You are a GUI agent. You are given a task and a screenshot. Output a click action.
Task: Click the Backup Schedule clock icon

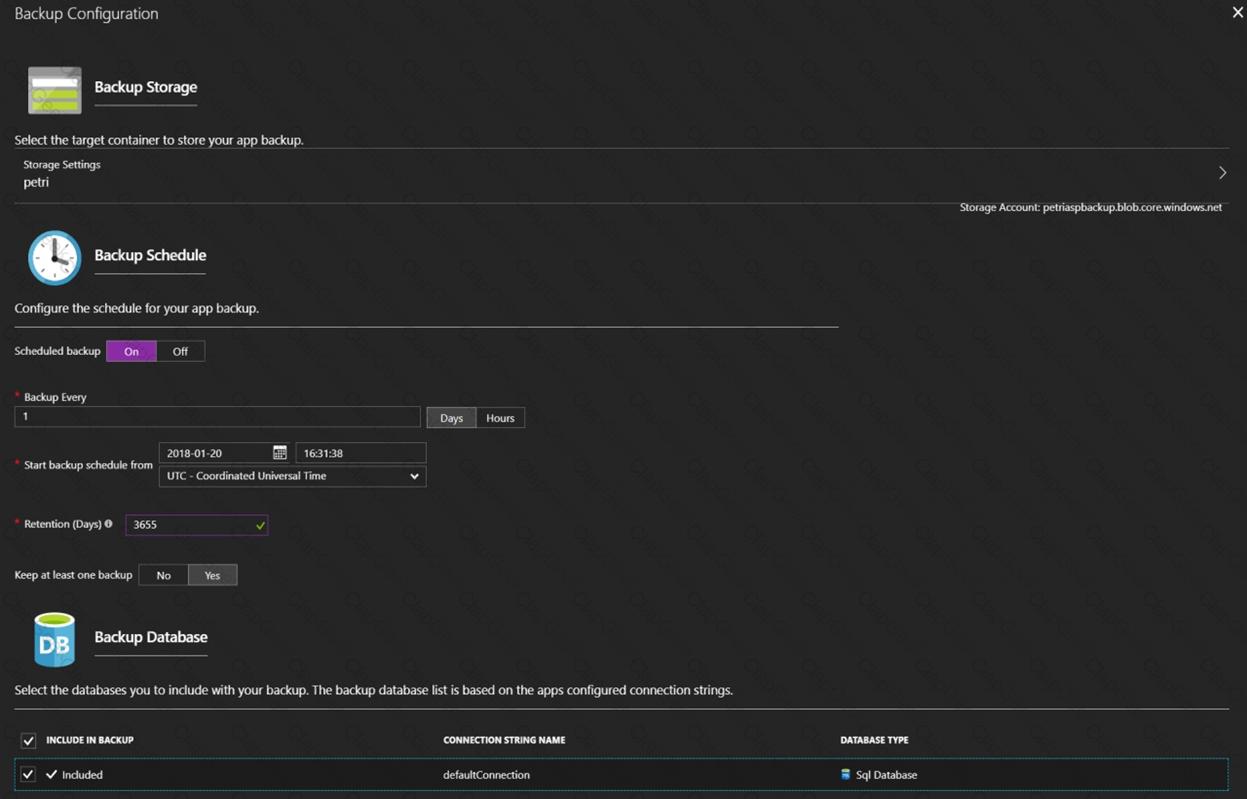(54, 257)
